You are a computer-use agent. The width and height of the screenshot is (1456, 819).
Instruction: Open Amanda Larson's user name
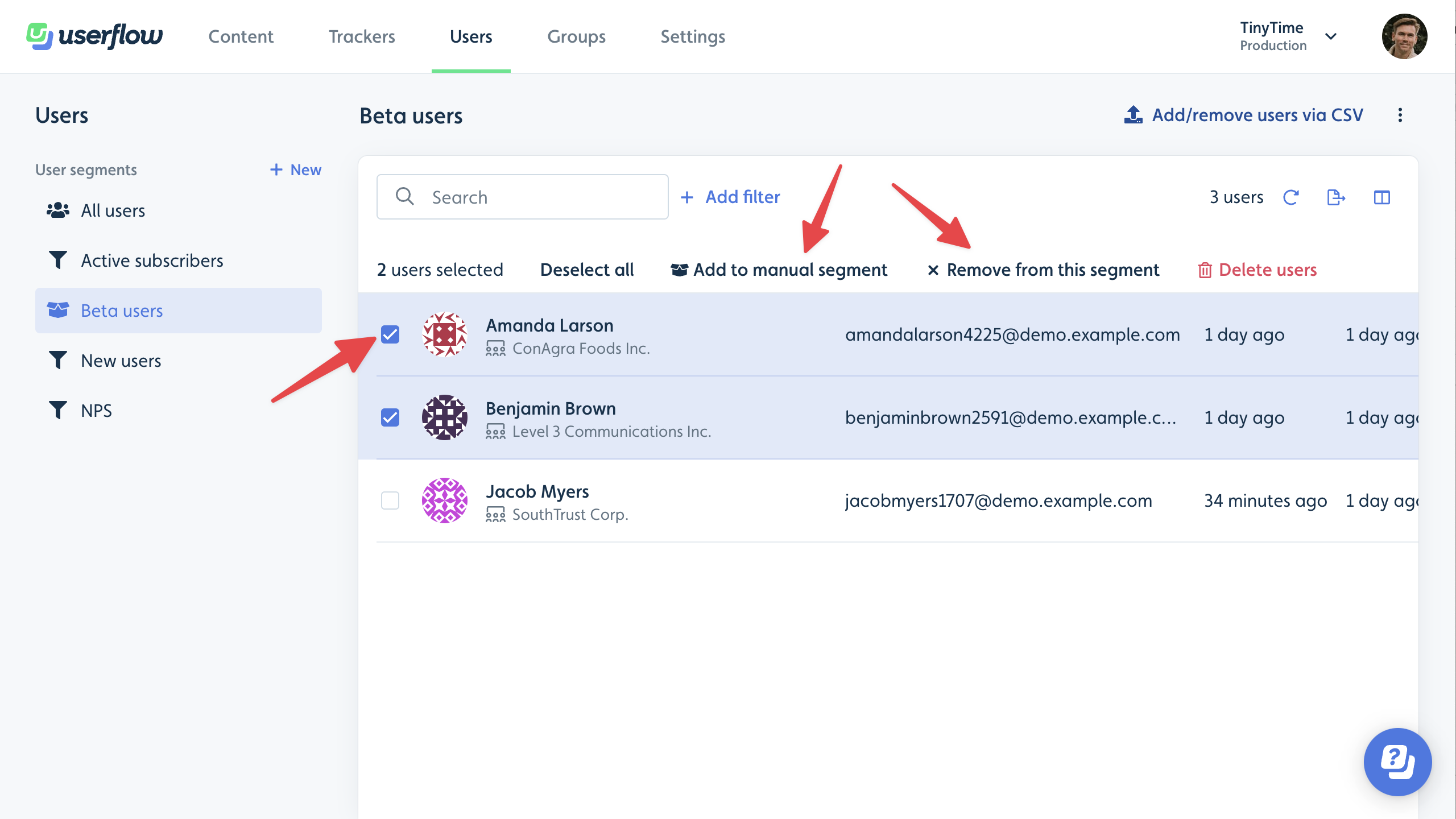(549, 325)
